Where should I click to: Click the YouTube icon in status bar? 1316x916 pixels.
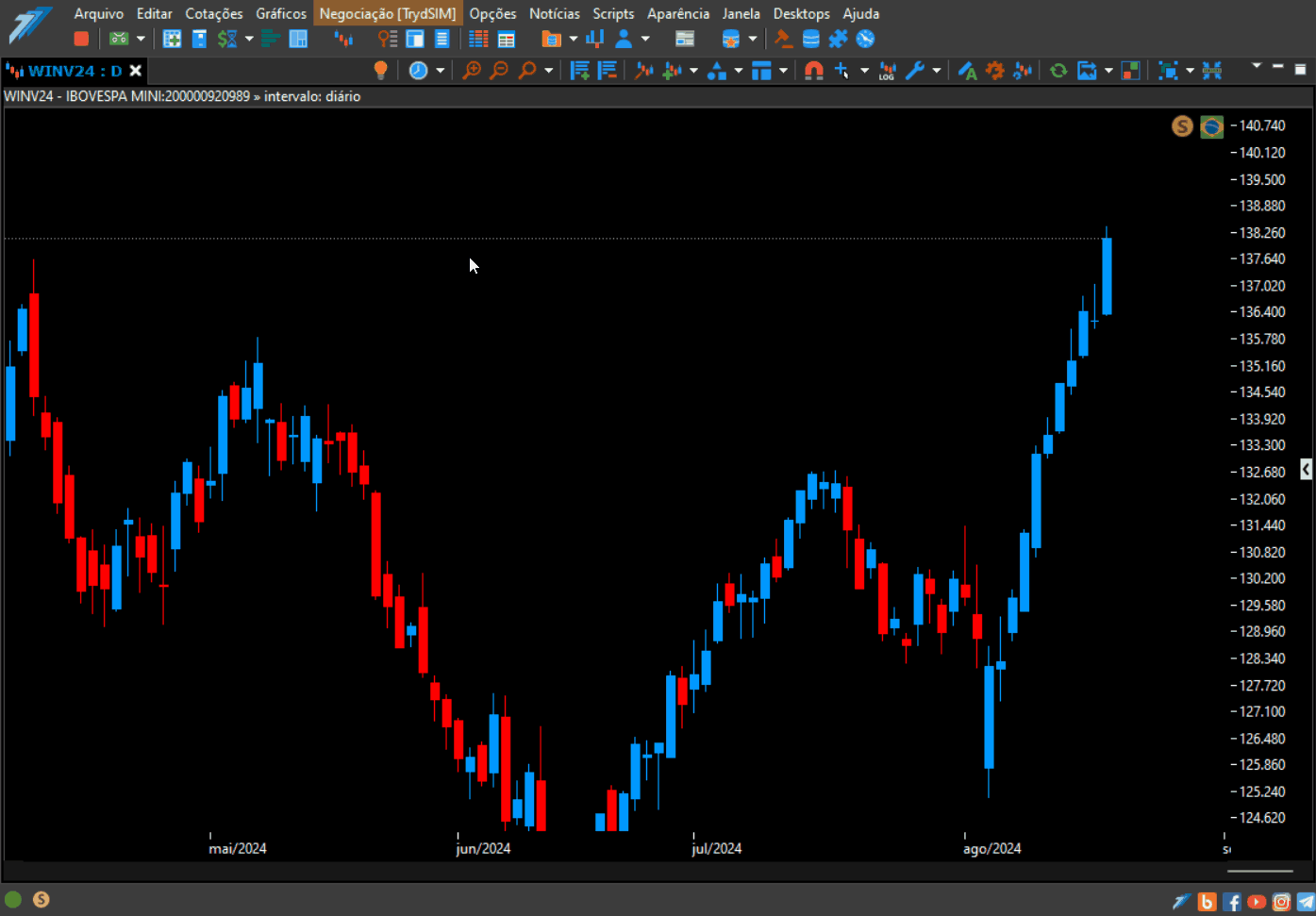coord(1257,902)
